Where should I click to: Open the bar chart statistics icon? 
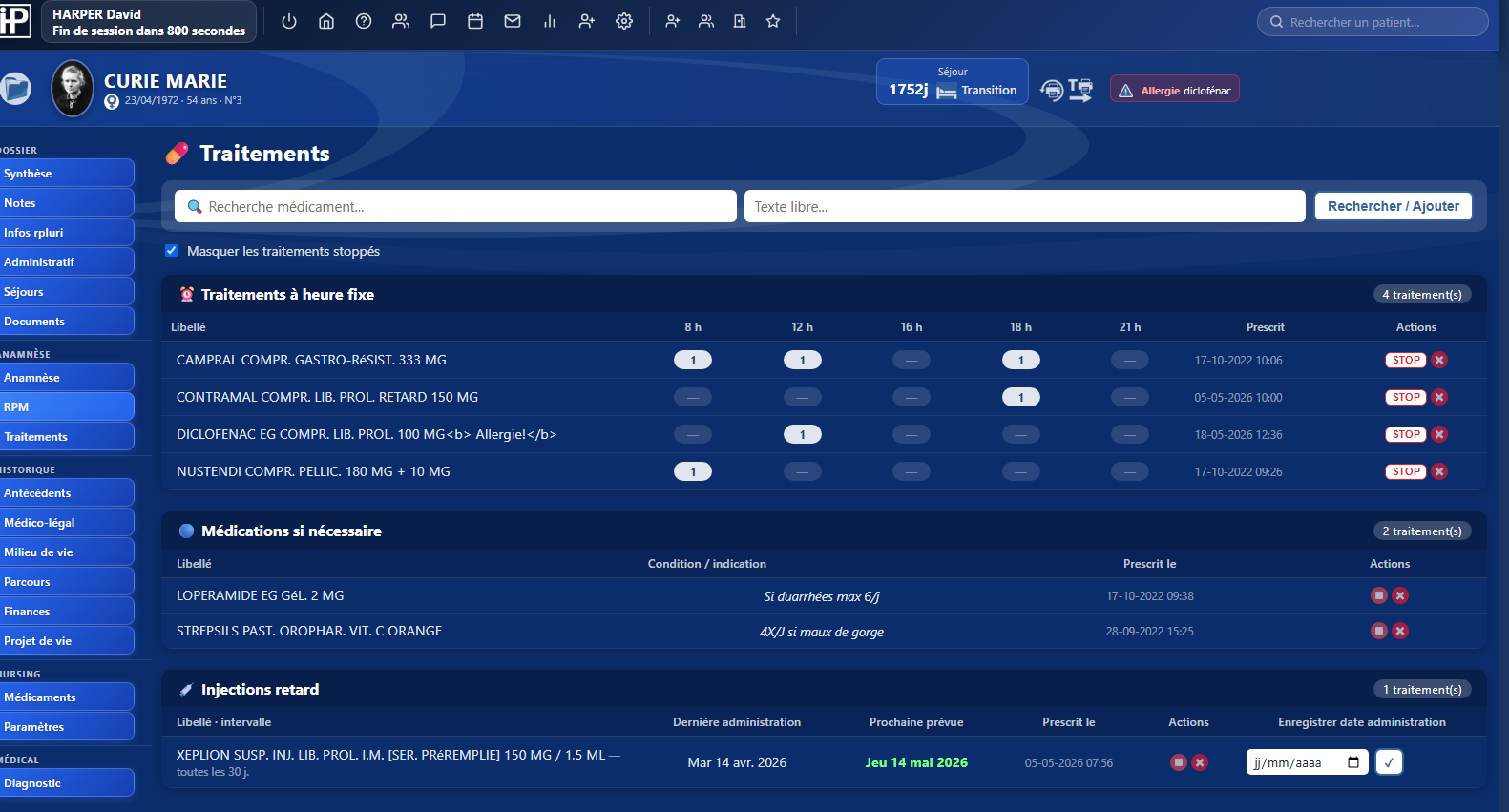point(550,21)
